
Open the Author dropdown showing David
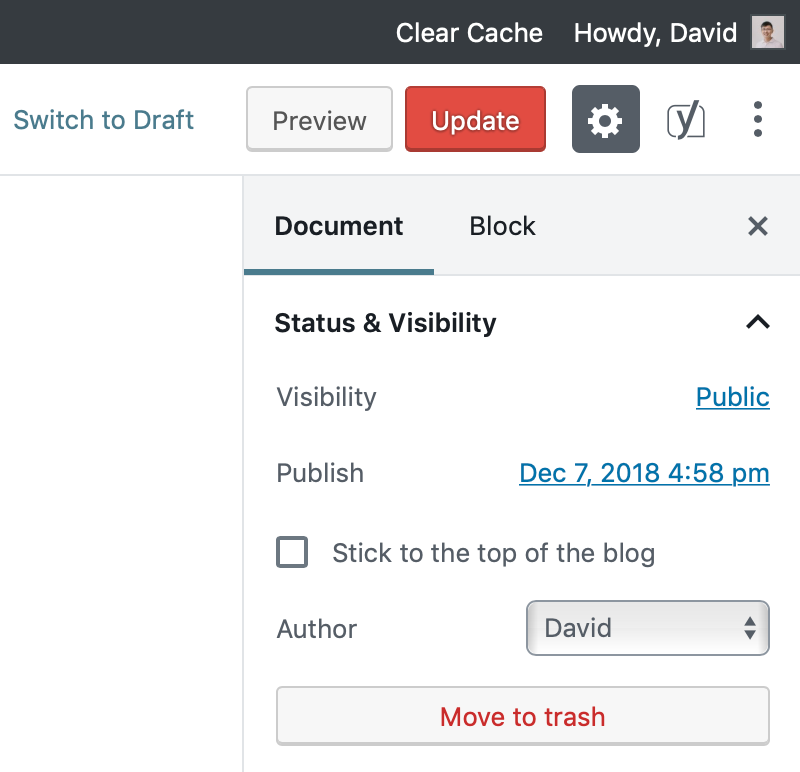pyautogui.click(x=647, y=628)
